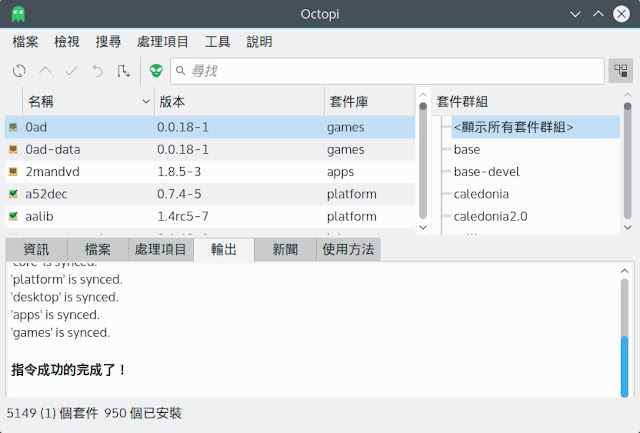Click the commit checkmark icon
Viewport: 640px width, 433px height.
(x=71, y=71)
